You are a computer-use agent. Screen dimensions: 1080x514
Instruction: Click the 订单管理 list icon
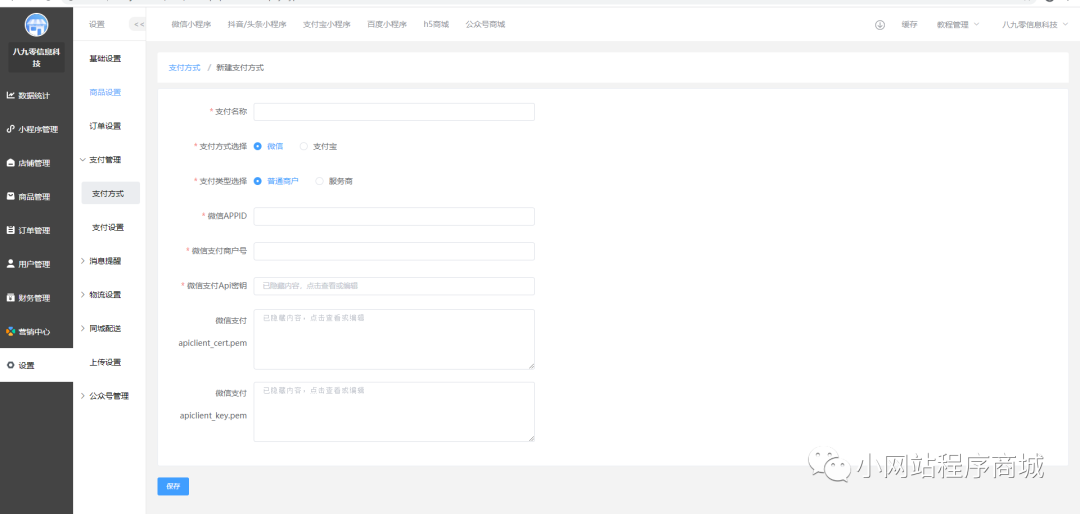click(x=10, y=230)
